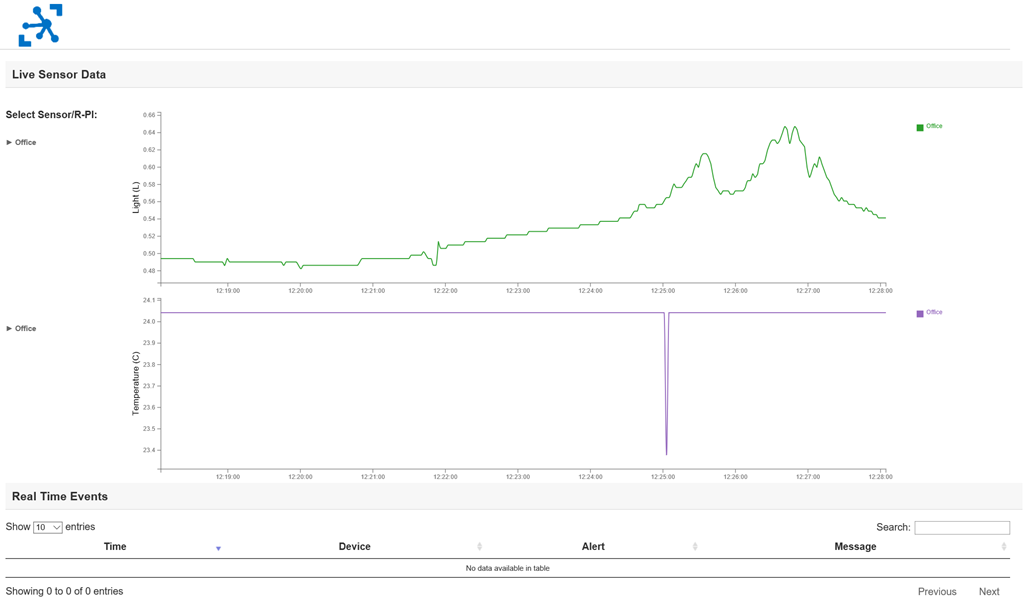Screen dimensions: 1024x610
Task: Click the purple Office legend swatch
Action: [920, 313]
